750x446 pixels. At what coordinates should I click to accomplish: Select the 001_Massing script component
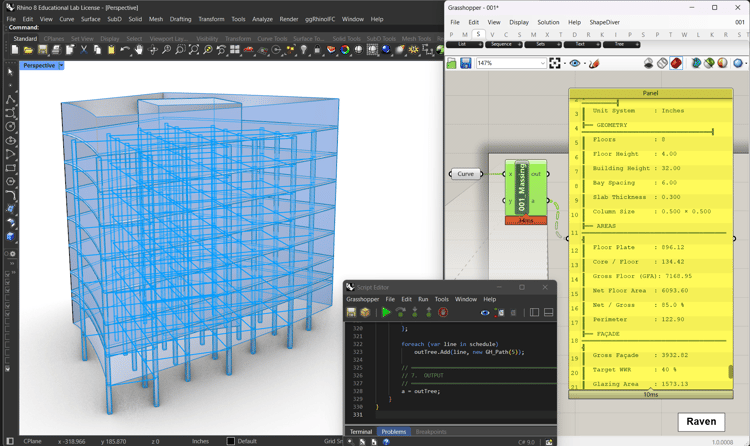524,187
